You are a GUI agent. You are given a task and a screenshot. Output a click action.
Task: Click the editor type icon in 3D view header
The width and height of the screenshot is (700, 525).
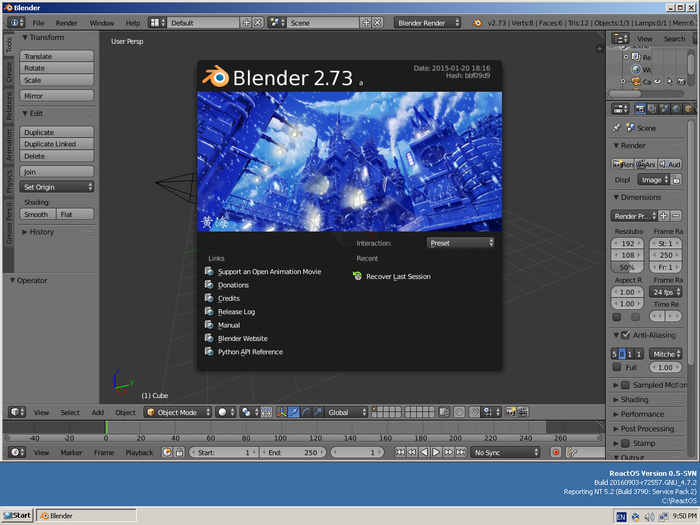point(16,412)
